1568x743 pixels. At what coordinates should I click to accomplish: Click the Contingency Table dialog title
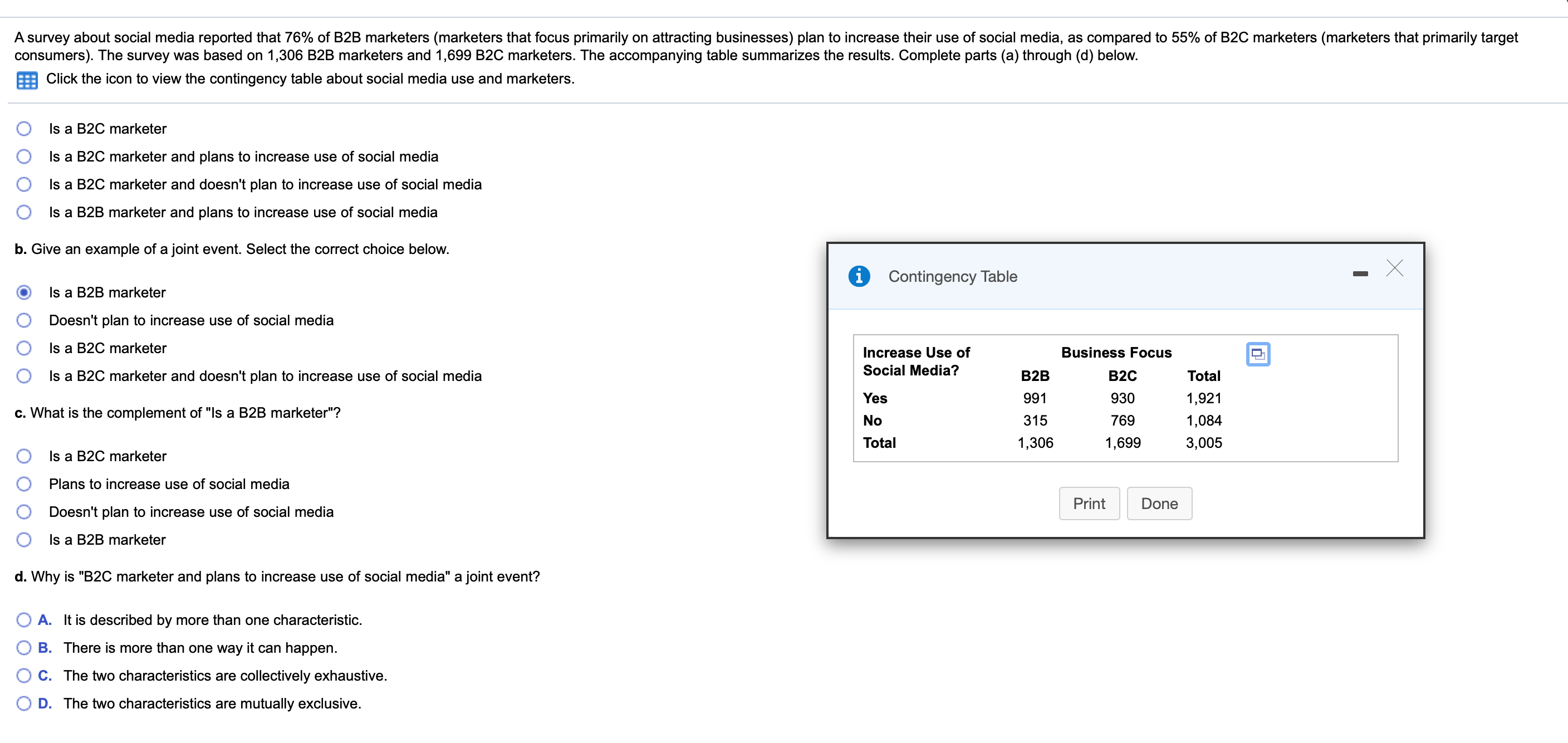click(952, 276)
